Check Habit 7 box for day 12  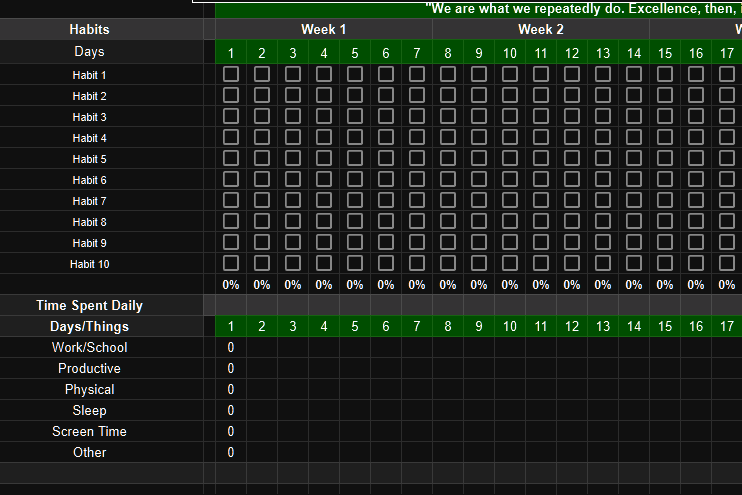[572, 200]
